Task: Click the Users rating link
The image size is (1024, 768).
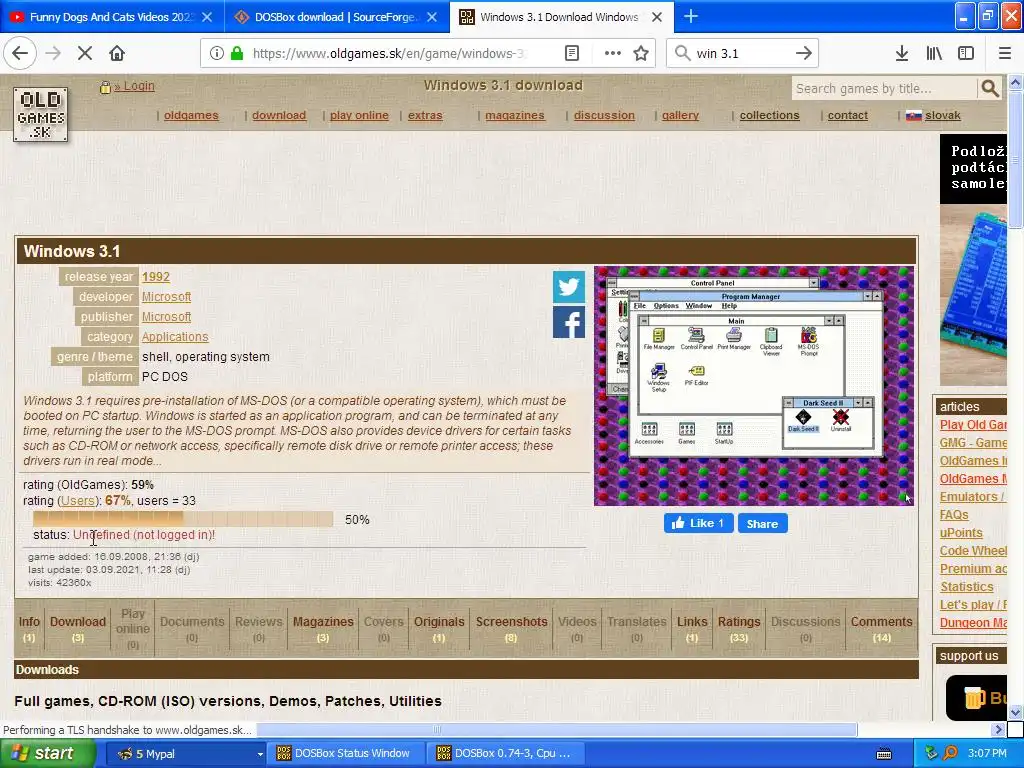Action: pyautogui.click(x=78, y=501)
